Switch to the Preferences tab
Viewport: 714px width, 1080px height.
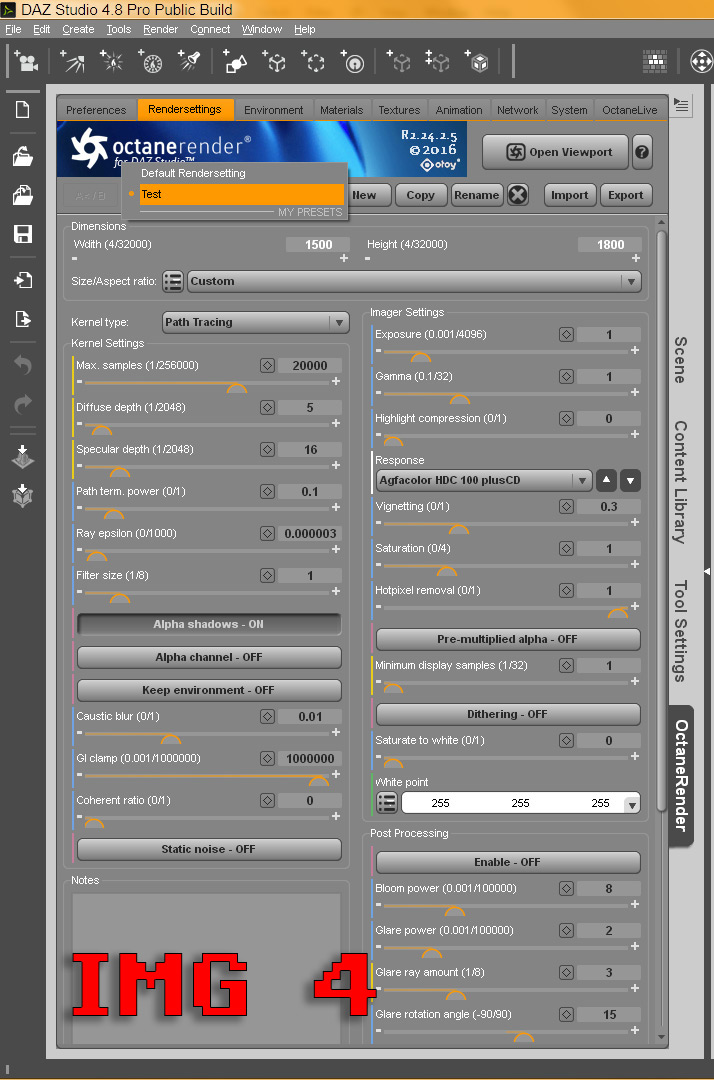pyautogui.click(x=96, y=110)
